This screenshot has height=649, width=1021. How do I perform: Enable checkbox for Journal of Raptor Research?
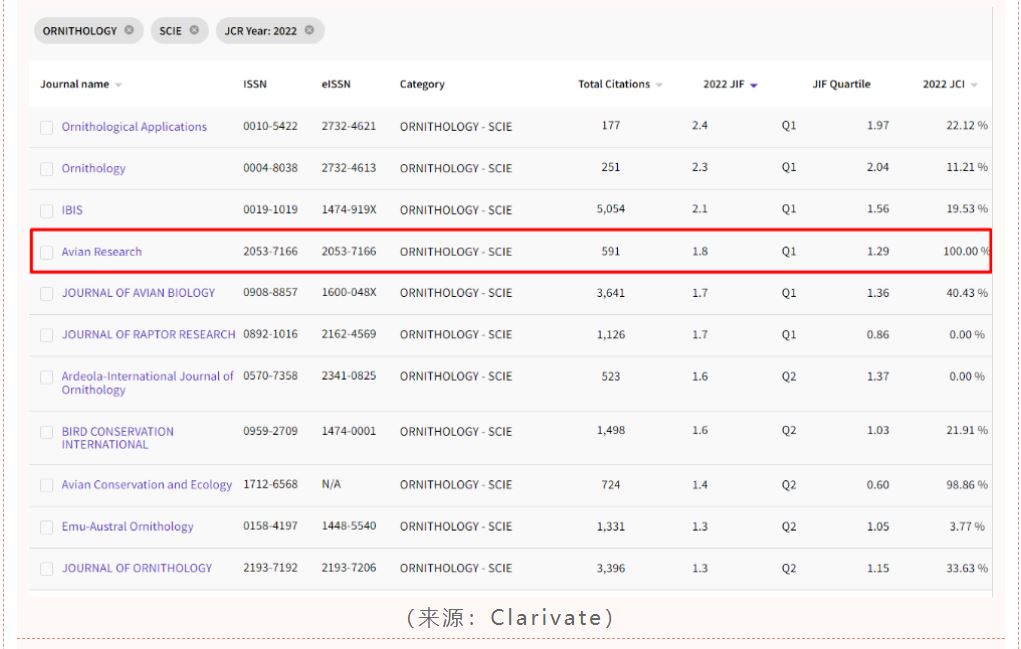tap(47, 335)
